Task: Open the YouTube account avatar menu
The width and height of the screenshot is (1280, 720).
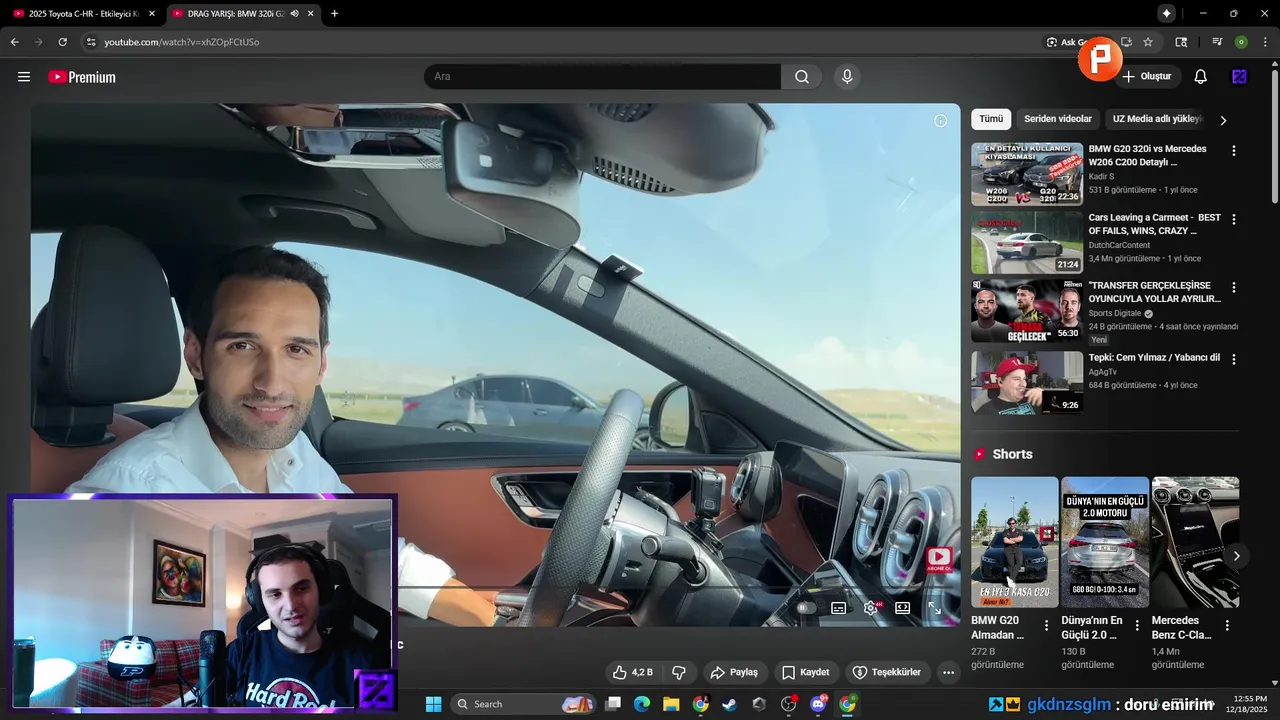Action: [1240, 77]
